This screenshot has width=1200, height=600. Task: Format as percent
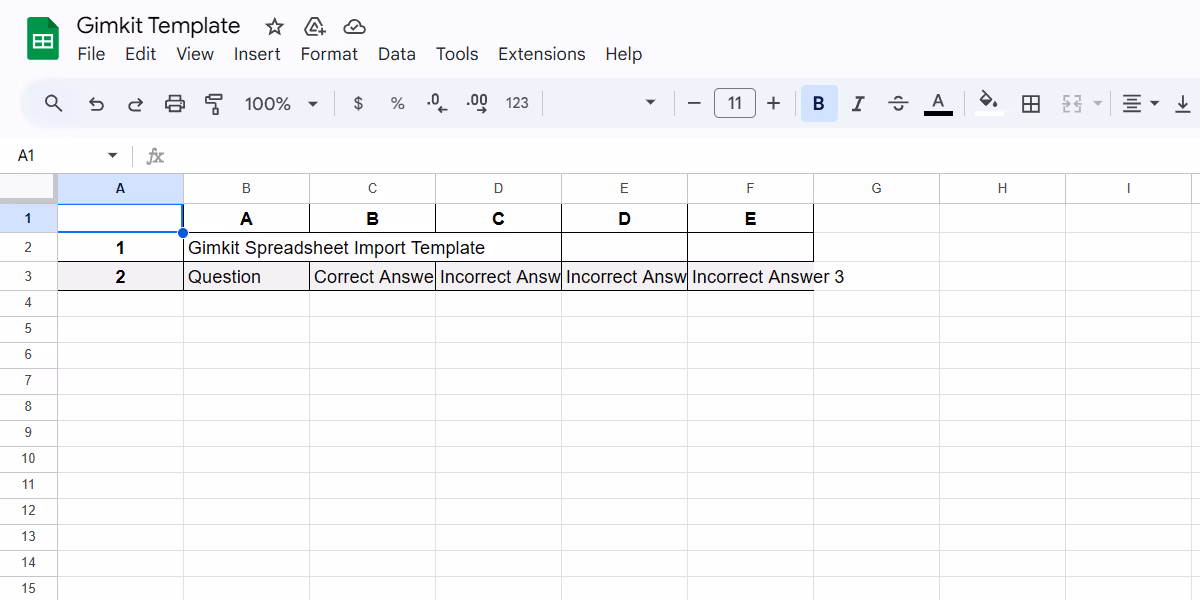[x=397, y=103]
